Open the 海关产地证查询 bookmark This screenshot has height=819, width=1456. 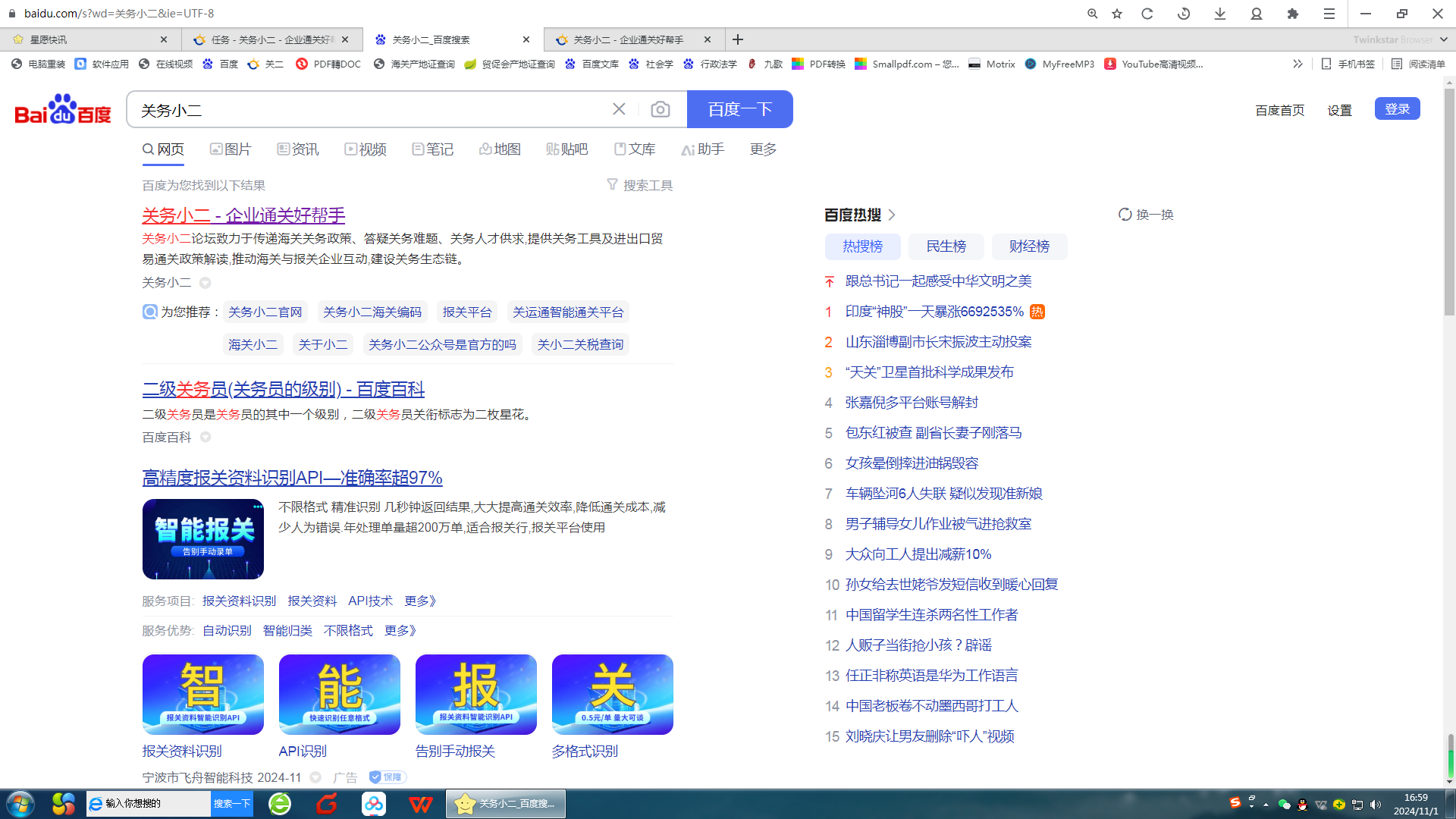pos(414,64)
